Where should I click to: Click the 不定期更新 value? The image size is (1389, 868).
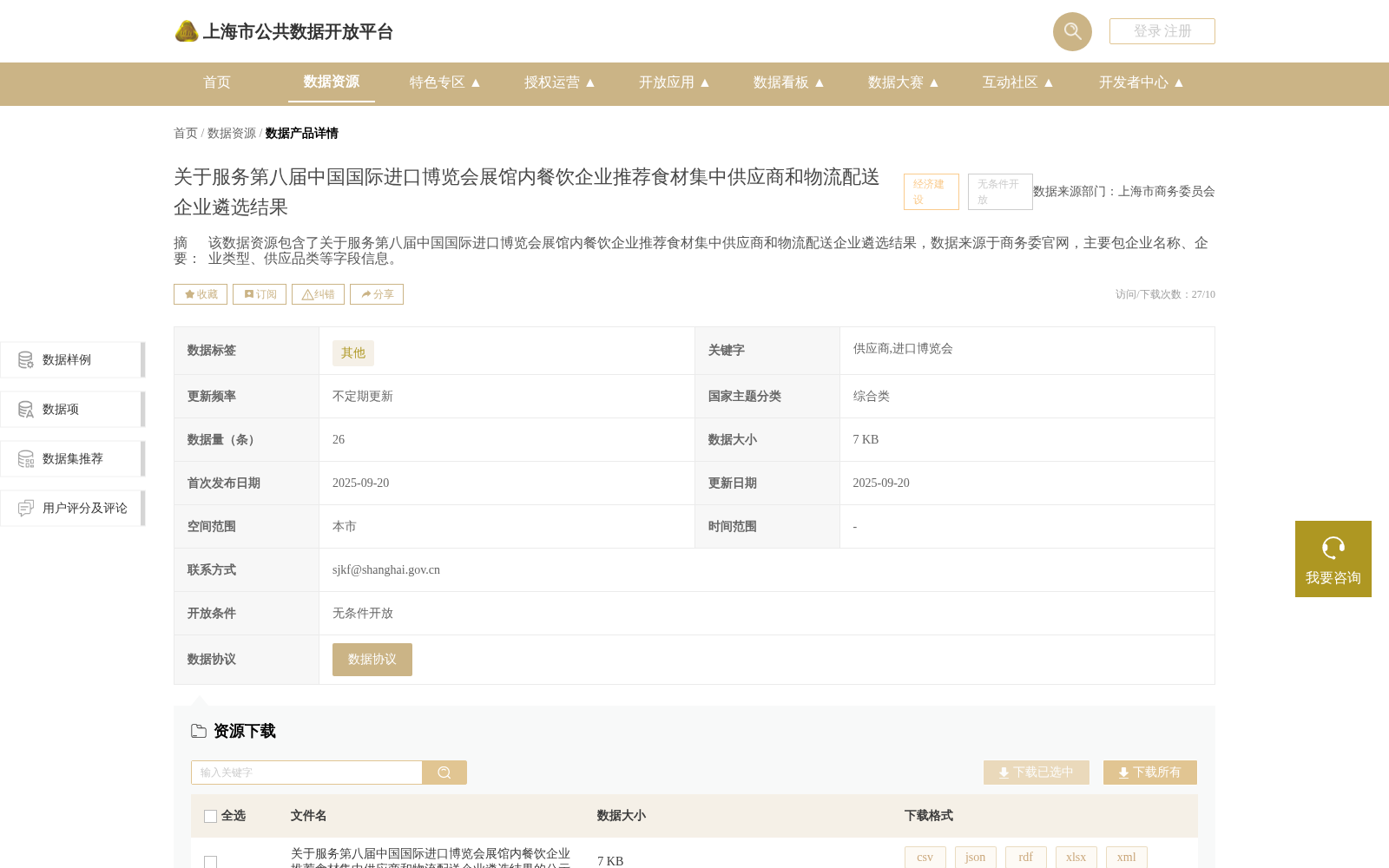[363, 396]
